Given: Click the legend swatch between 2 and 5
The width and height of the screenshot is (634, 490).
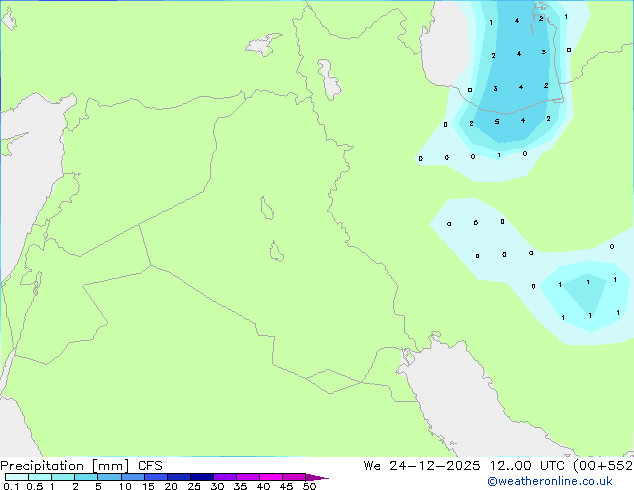Looking at the screenshot, I should pos(86,477).
